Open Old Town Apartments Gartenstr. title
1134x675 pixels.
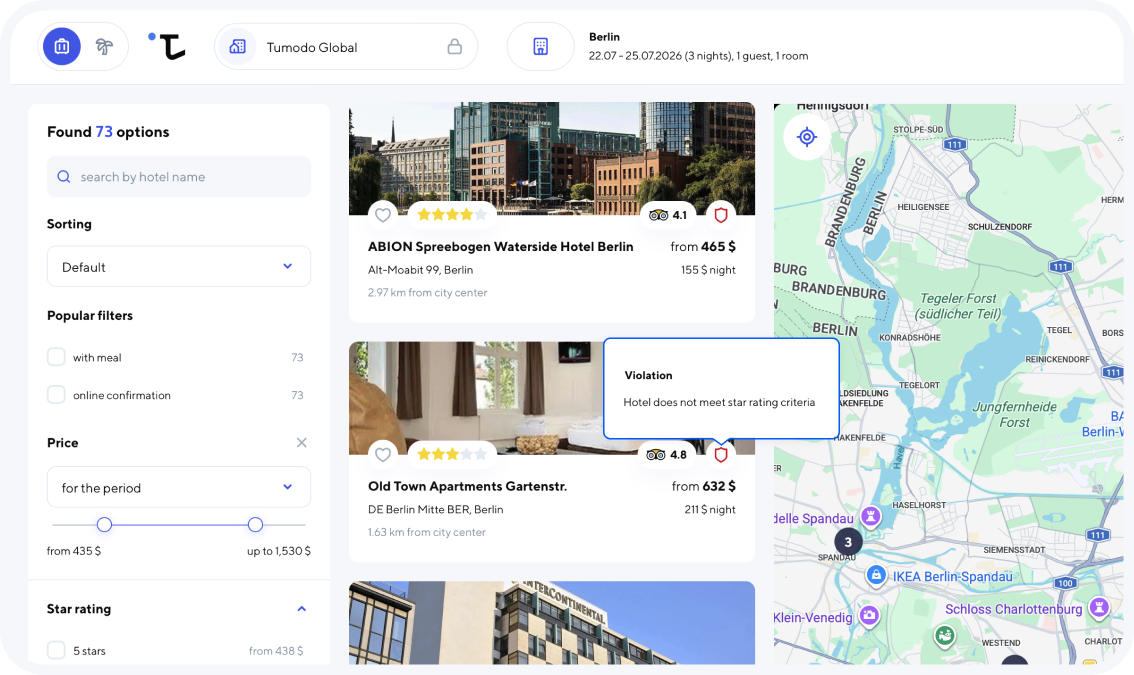[467, 486]
